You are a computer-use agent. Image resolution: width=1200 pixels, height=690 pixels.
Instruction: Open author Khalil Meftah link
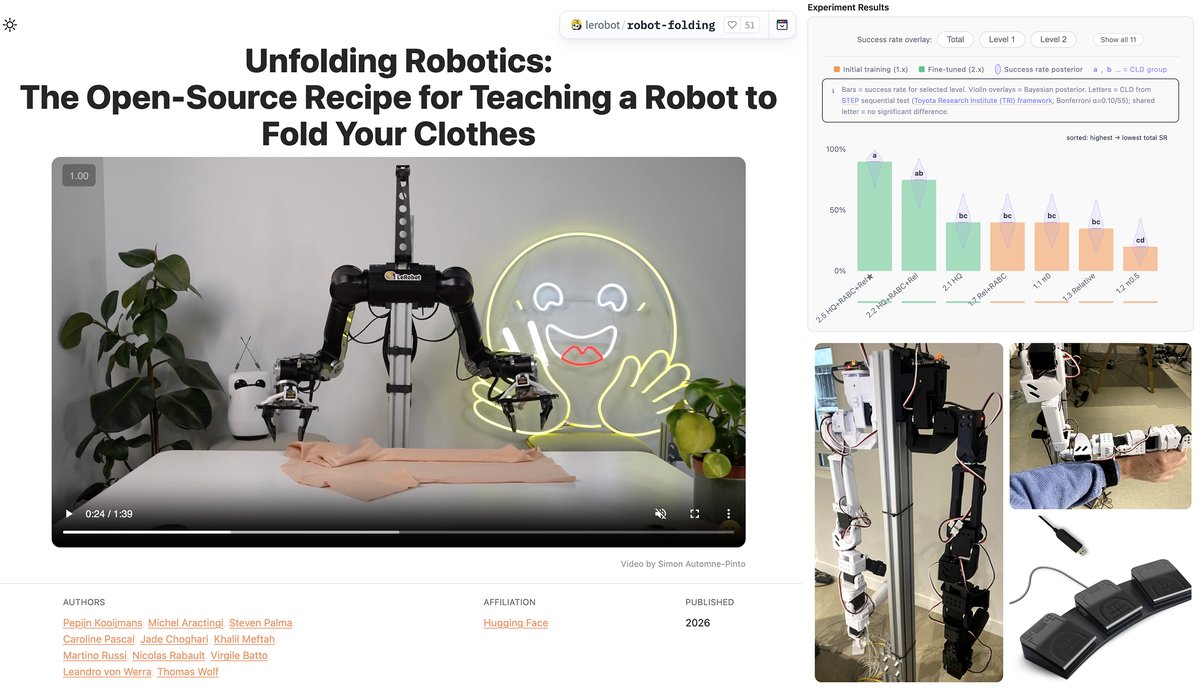(245, 639)
